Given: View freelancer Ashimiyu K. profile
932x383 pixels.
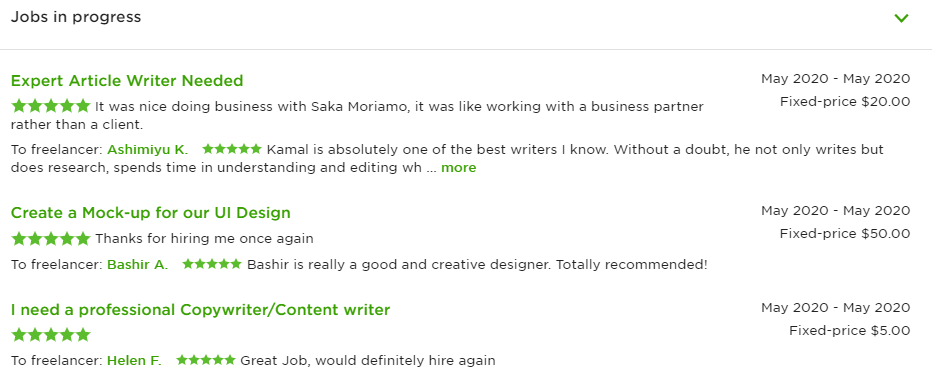Looking at the screenshot, I should point(147,149).
